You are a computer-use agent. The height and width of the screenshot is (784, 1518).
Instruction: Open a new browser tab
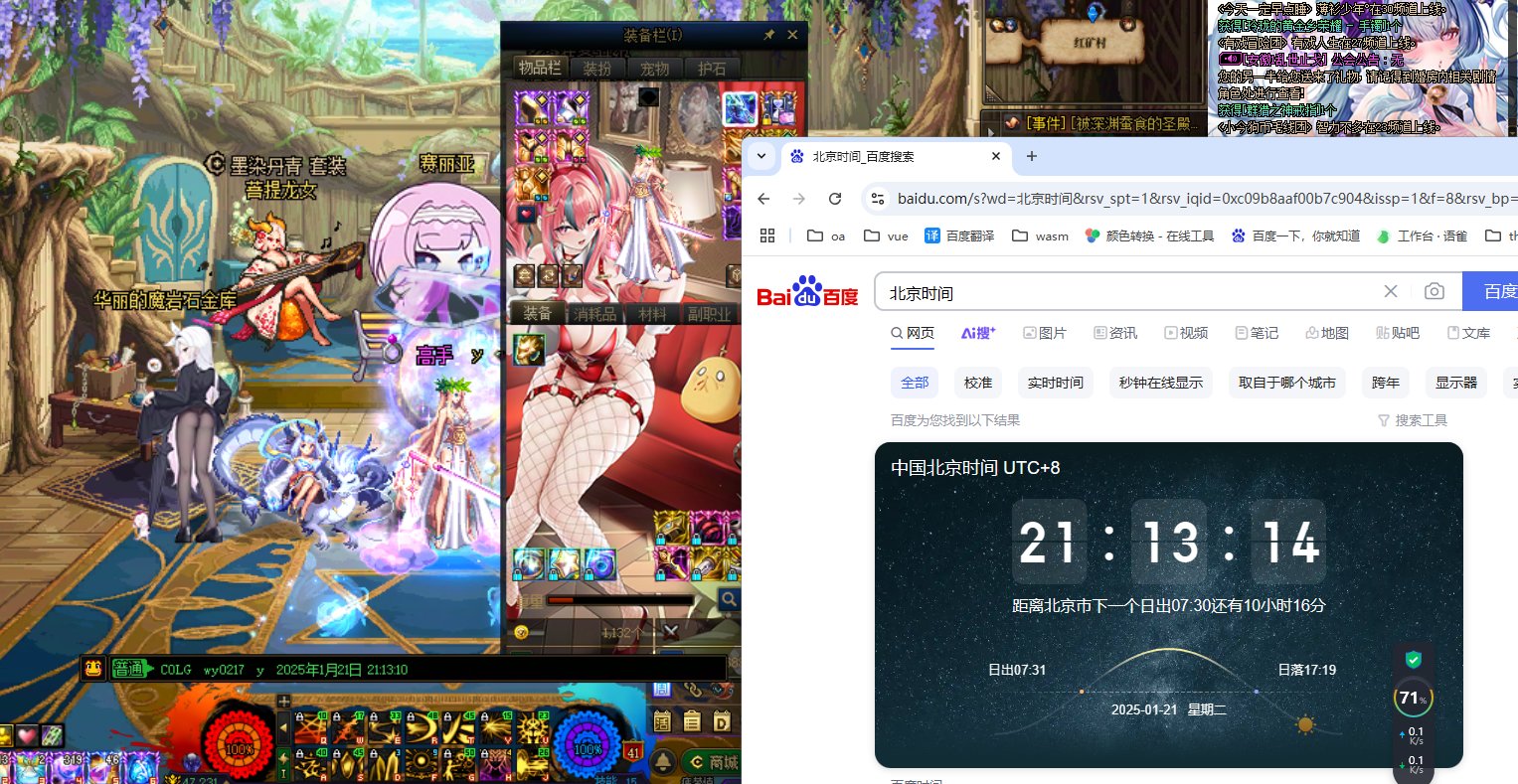(1031, 156)
